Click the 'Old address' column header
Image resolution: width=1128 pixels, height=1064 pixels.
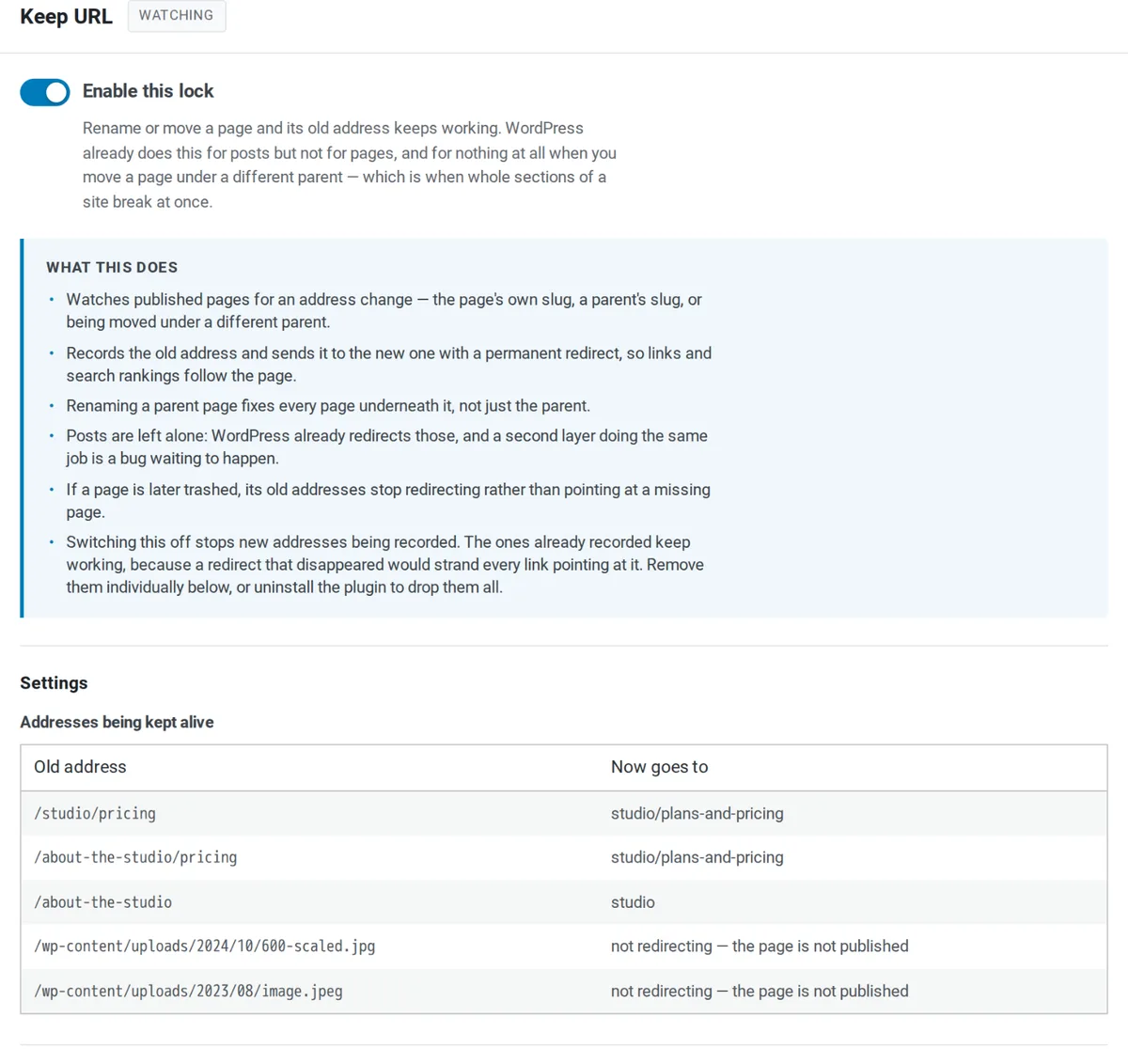point(80,767)
